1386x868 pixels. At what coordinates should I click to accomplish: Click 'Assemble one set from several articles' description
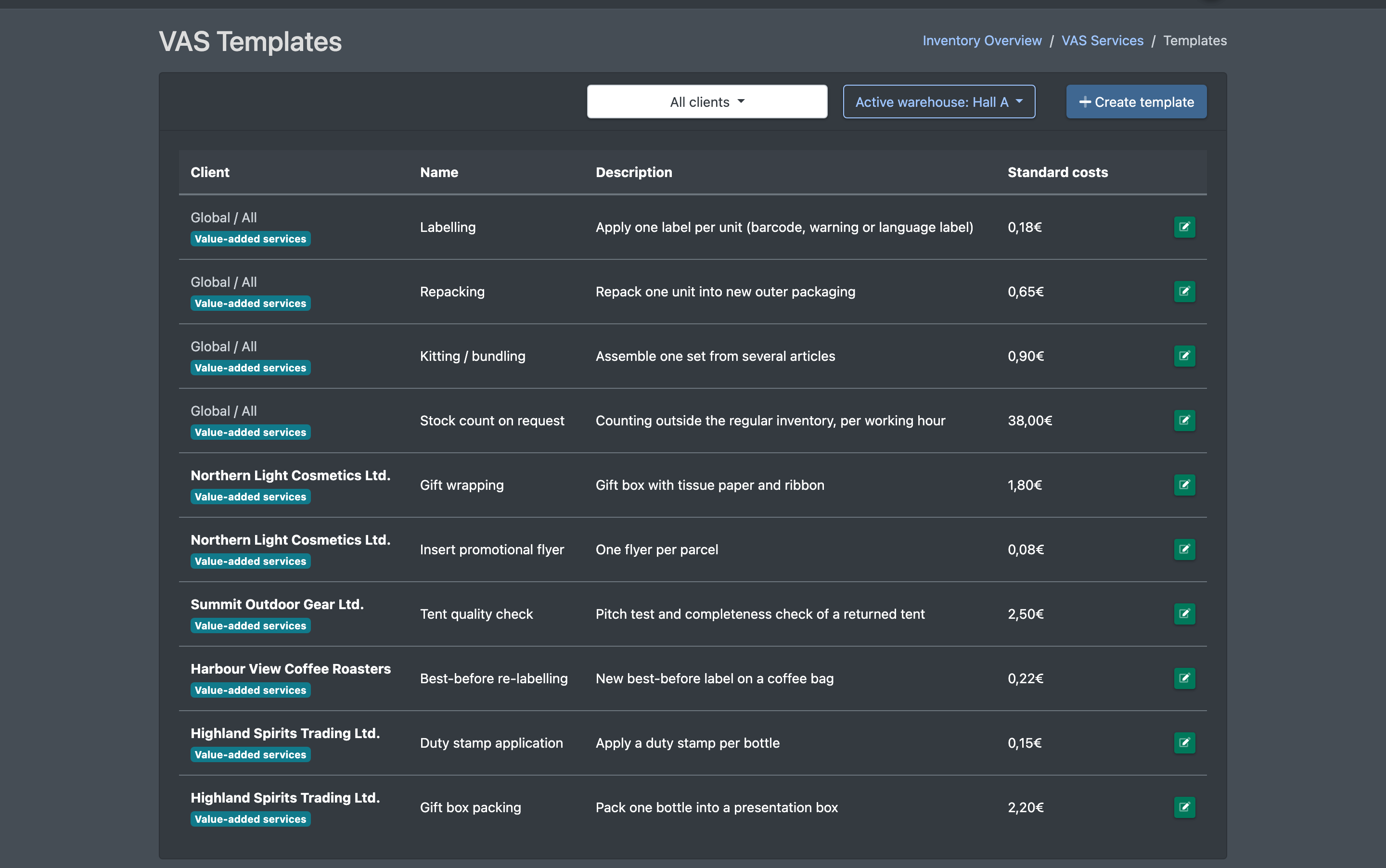(x=716, y=356)
